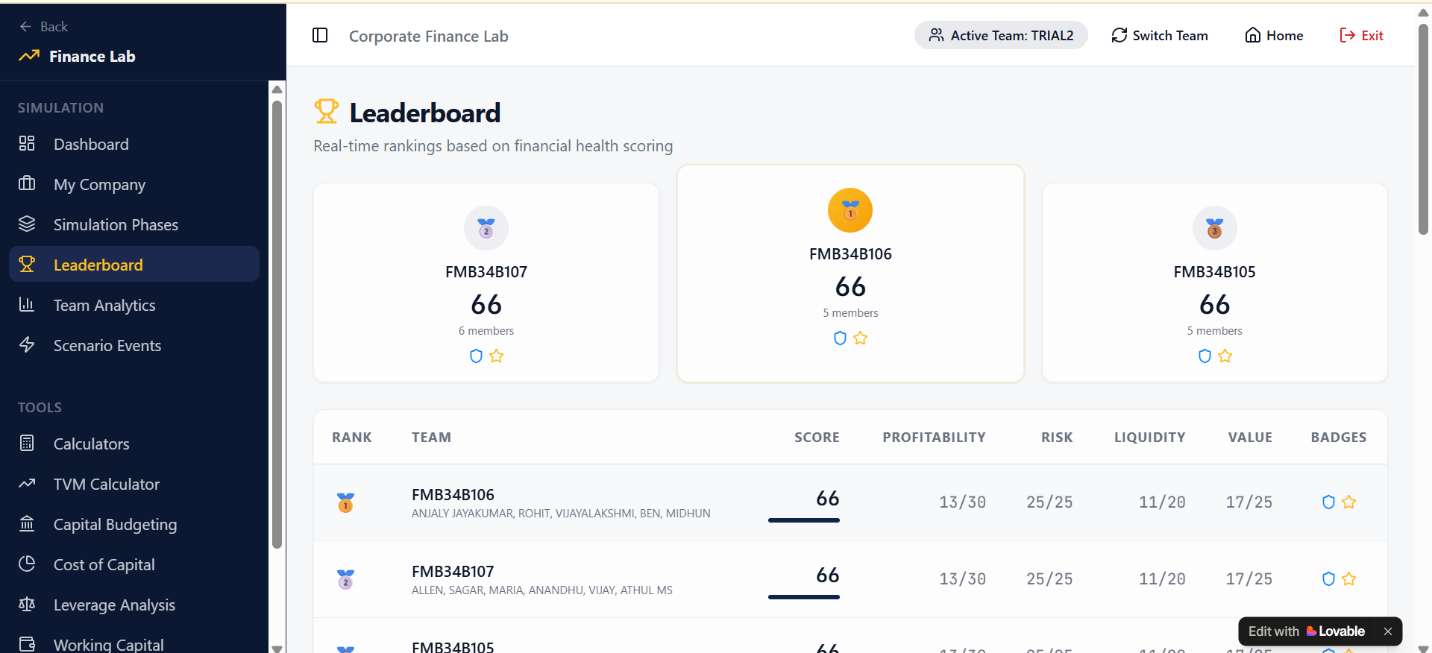Click the Back link in sidebar
Viewport: 1432px width, 653px height.
coord(44,26)
